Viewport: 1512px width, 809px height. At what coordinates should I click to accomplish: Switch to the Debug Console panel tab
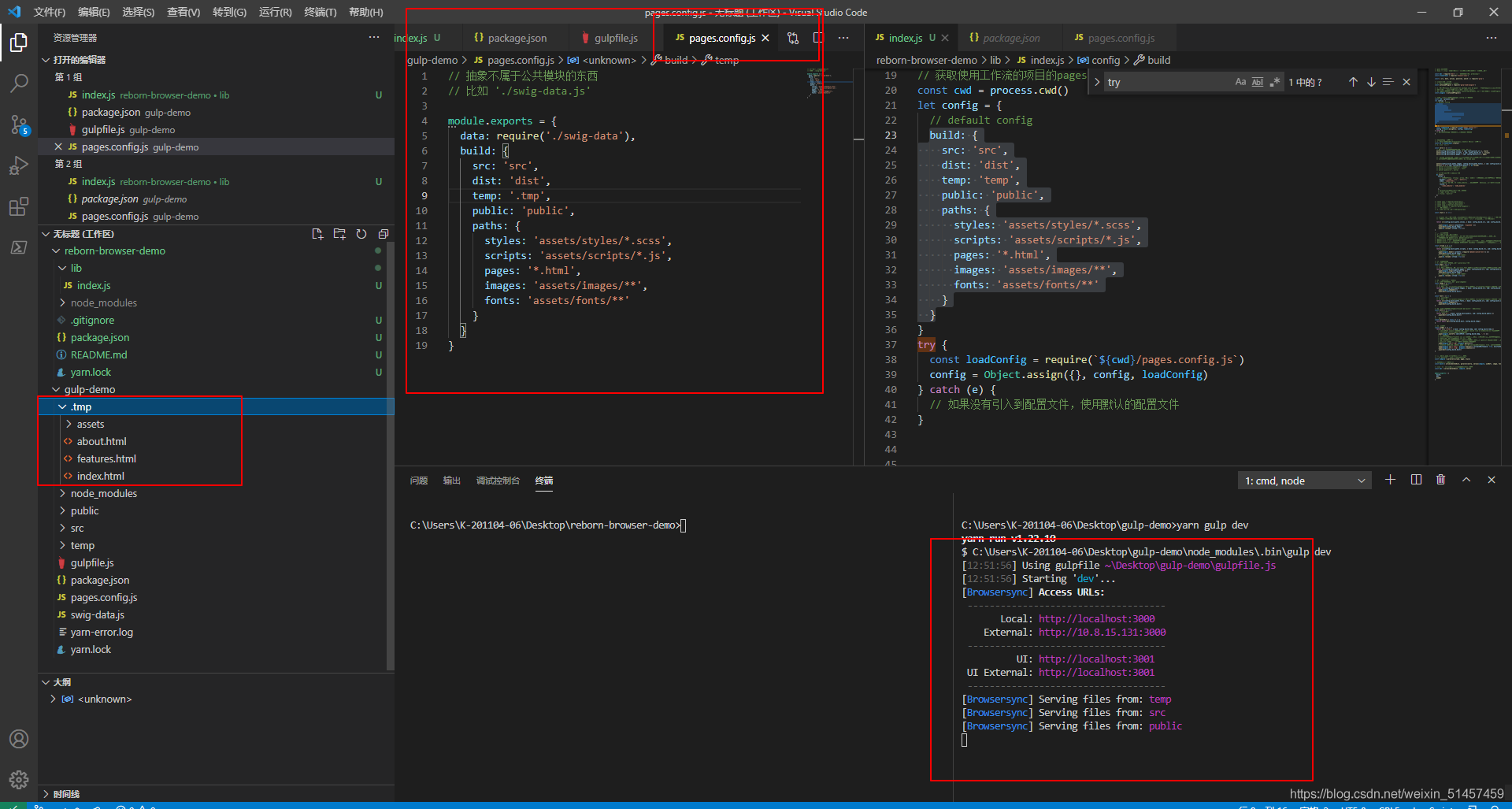pos(498,481)
